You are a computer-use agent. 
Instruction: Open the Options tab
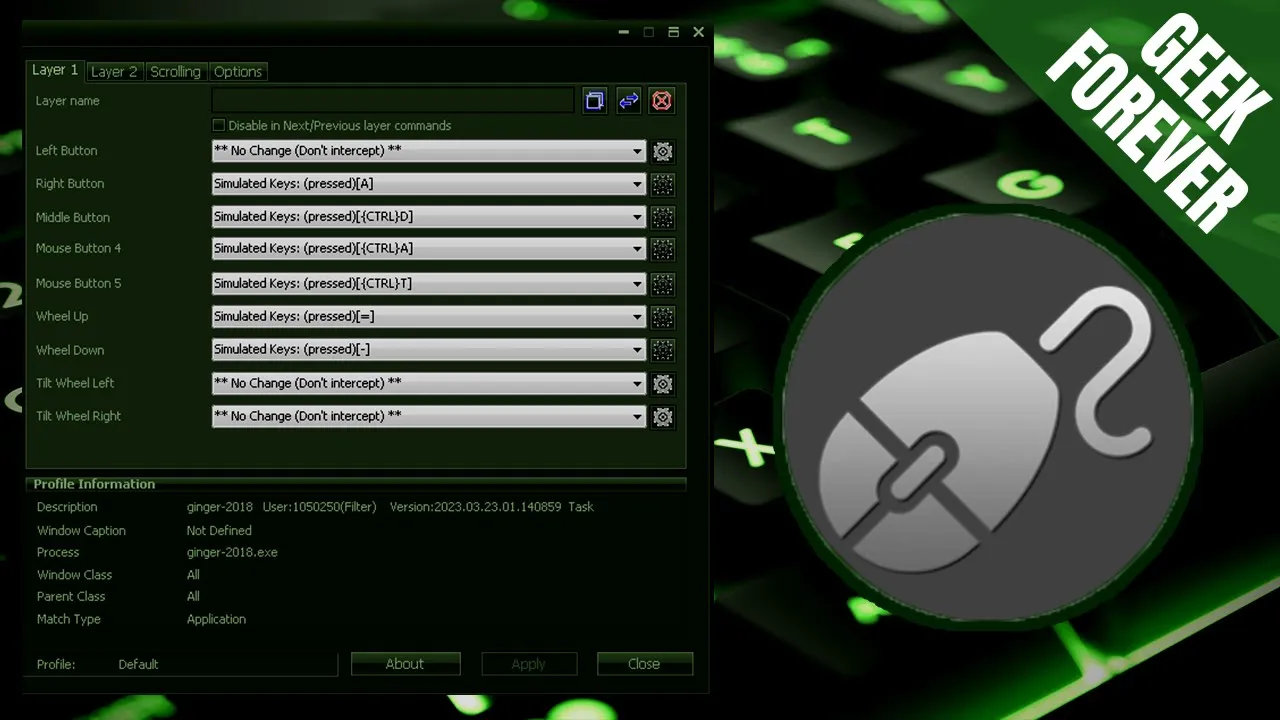(x=238, y=72)
